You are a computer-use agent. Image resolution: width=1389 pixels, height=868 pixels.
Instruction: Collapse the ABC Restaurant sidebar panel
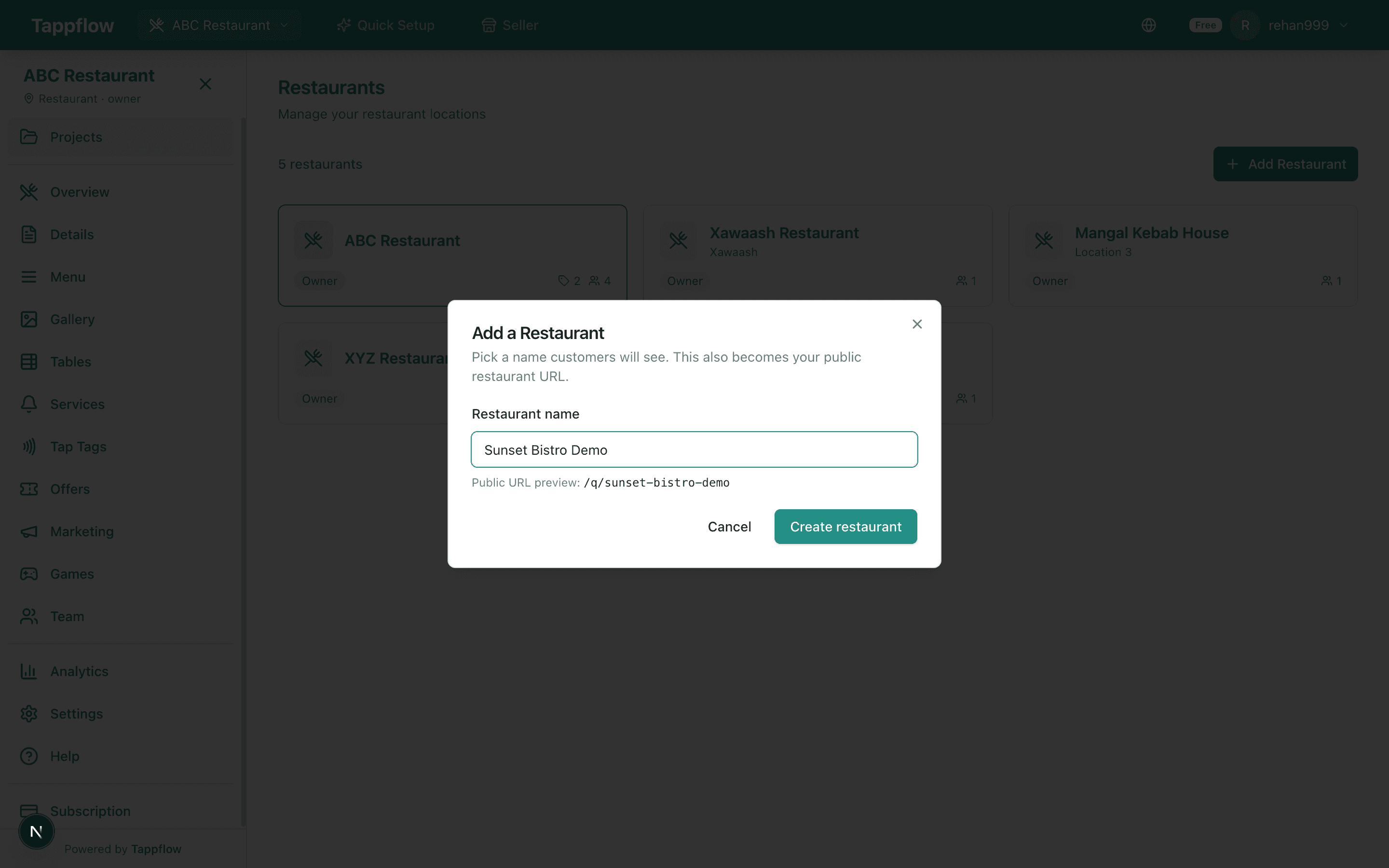point(206,84)
